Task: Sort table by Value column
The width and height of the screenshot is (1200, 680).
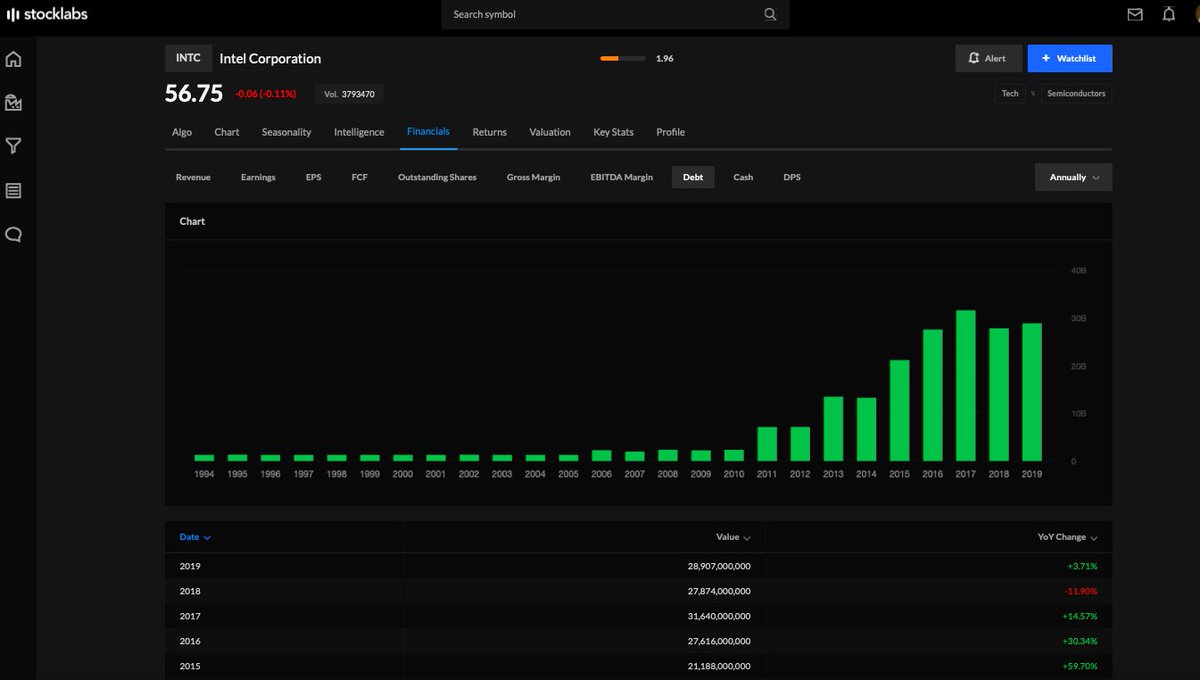Action: click(733, 537)
